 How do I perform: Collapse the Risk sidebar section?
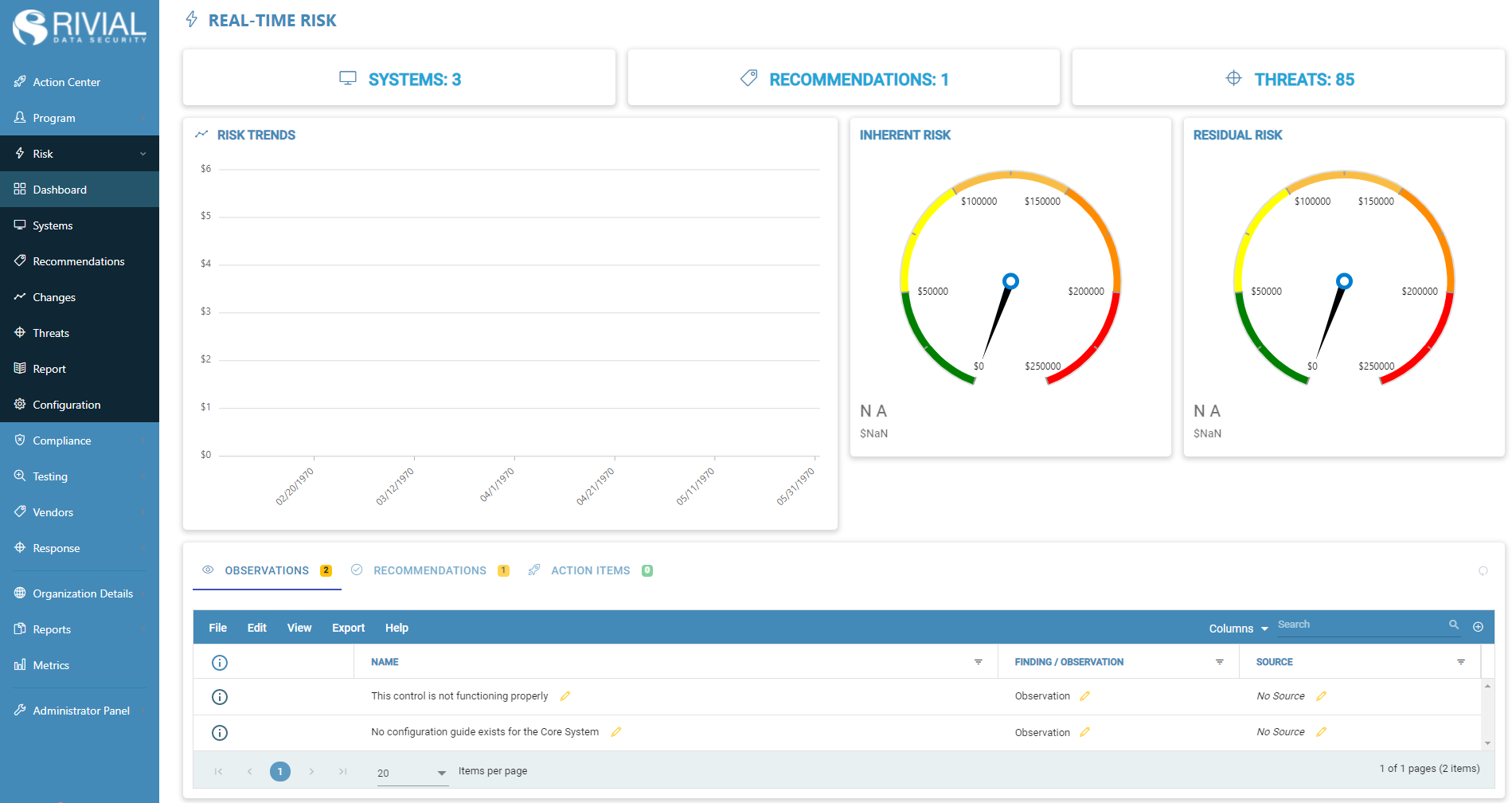click(143, 154)
